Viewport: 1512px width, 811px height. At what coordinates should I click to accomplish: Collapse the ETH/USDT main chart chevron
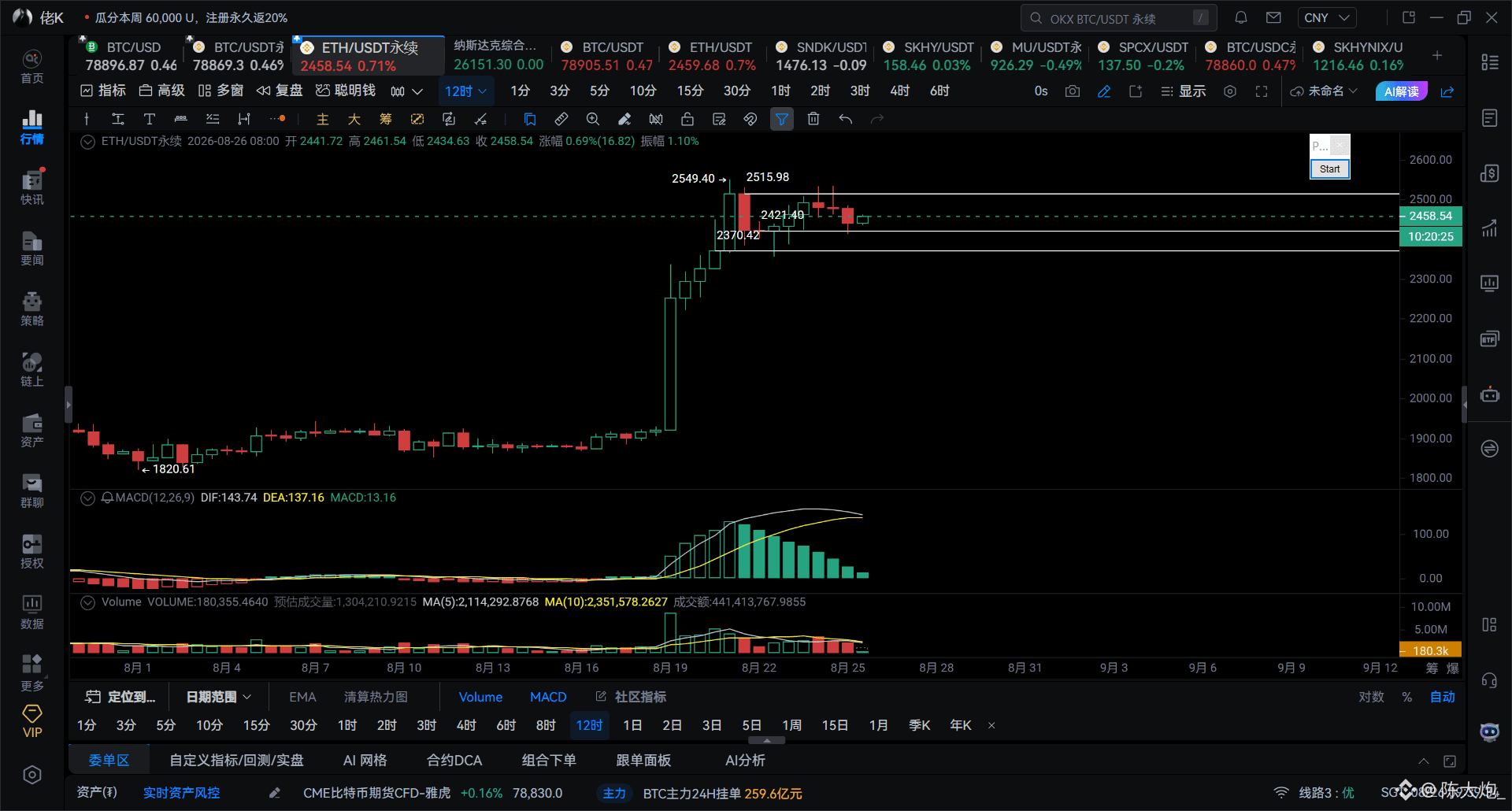pyautogui.click(x=87, y=142)
